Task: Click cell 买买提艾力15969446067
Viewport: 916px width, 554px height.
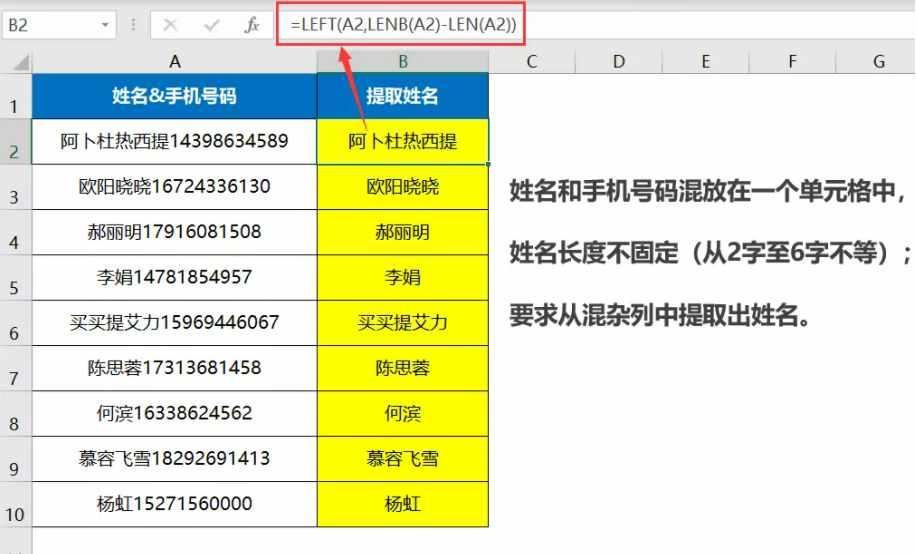Action: [x=174, y=323]
